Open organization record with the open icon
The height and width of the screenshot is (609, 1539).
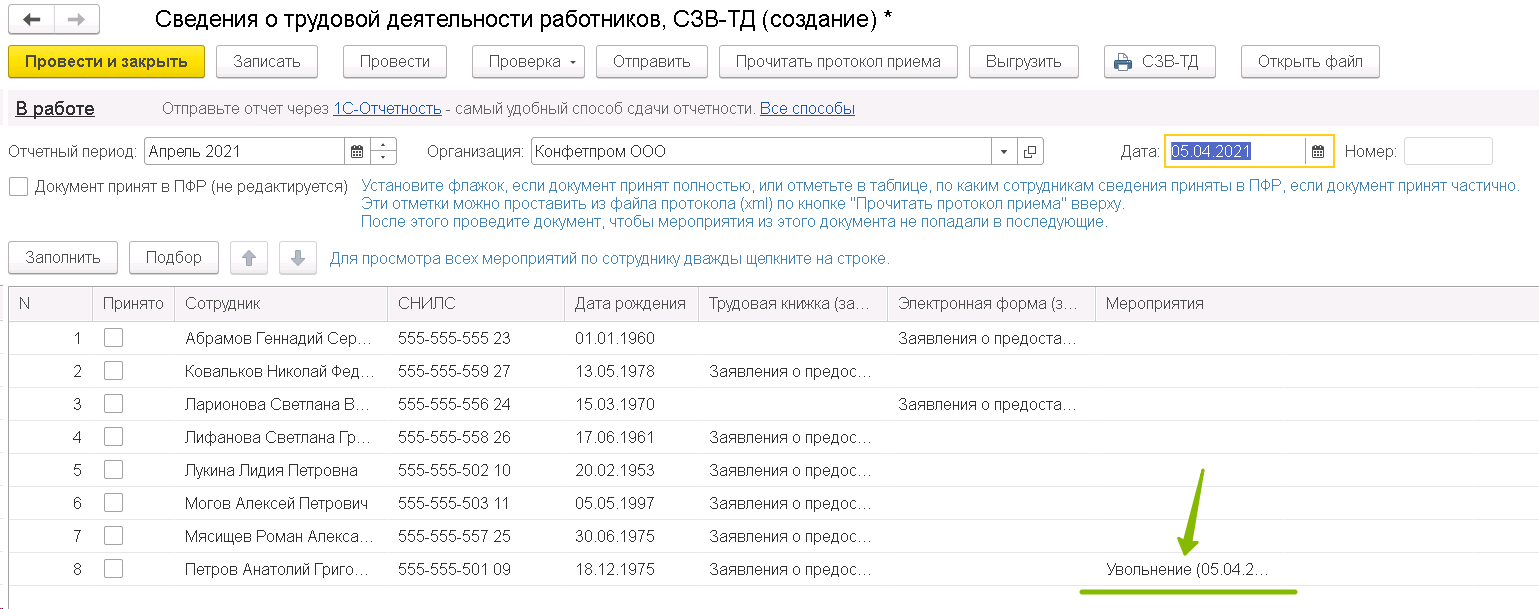pos(1029,152)
